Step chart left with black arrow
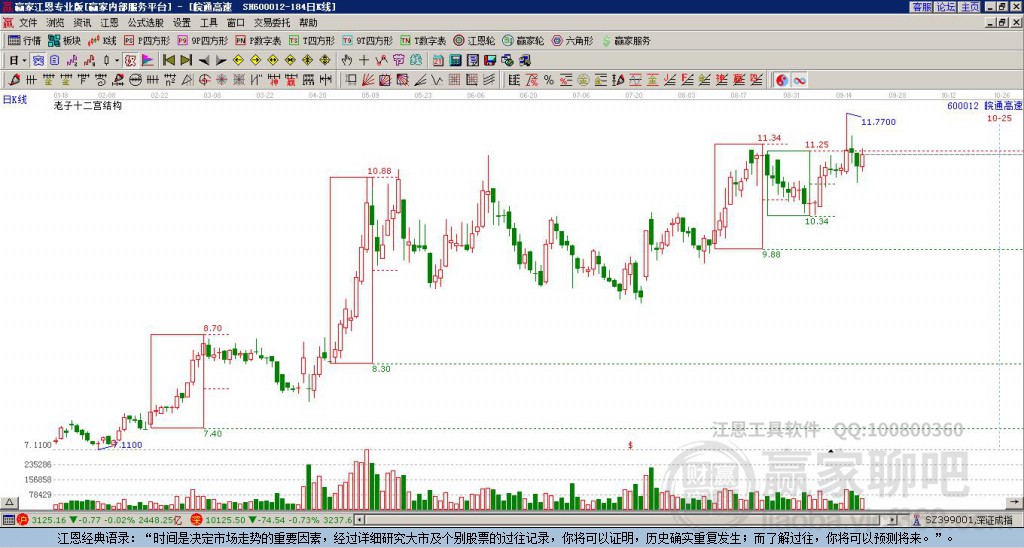 tap(204, 61)
